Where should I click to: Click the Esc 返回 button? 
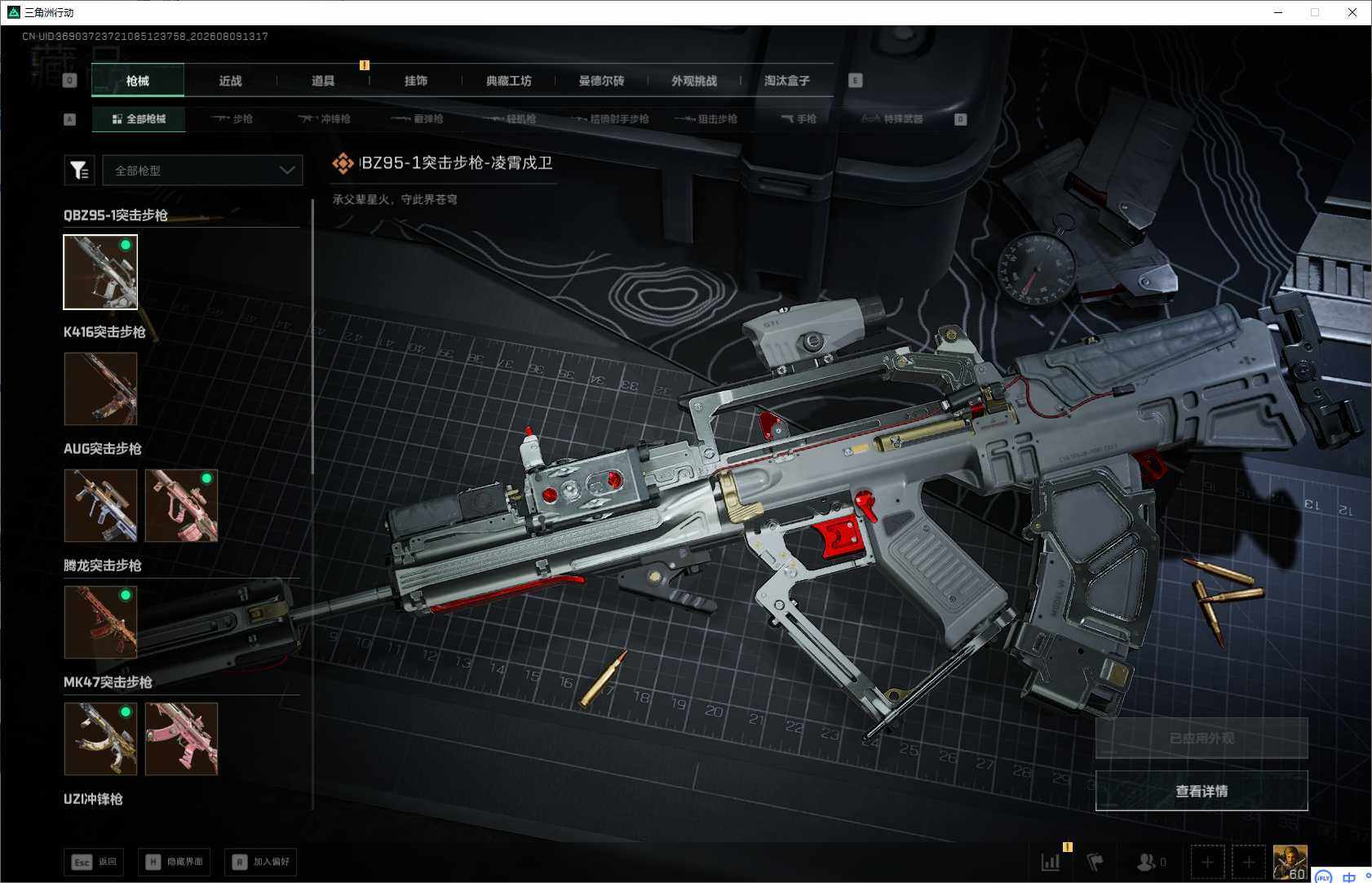tap(94, 862)
